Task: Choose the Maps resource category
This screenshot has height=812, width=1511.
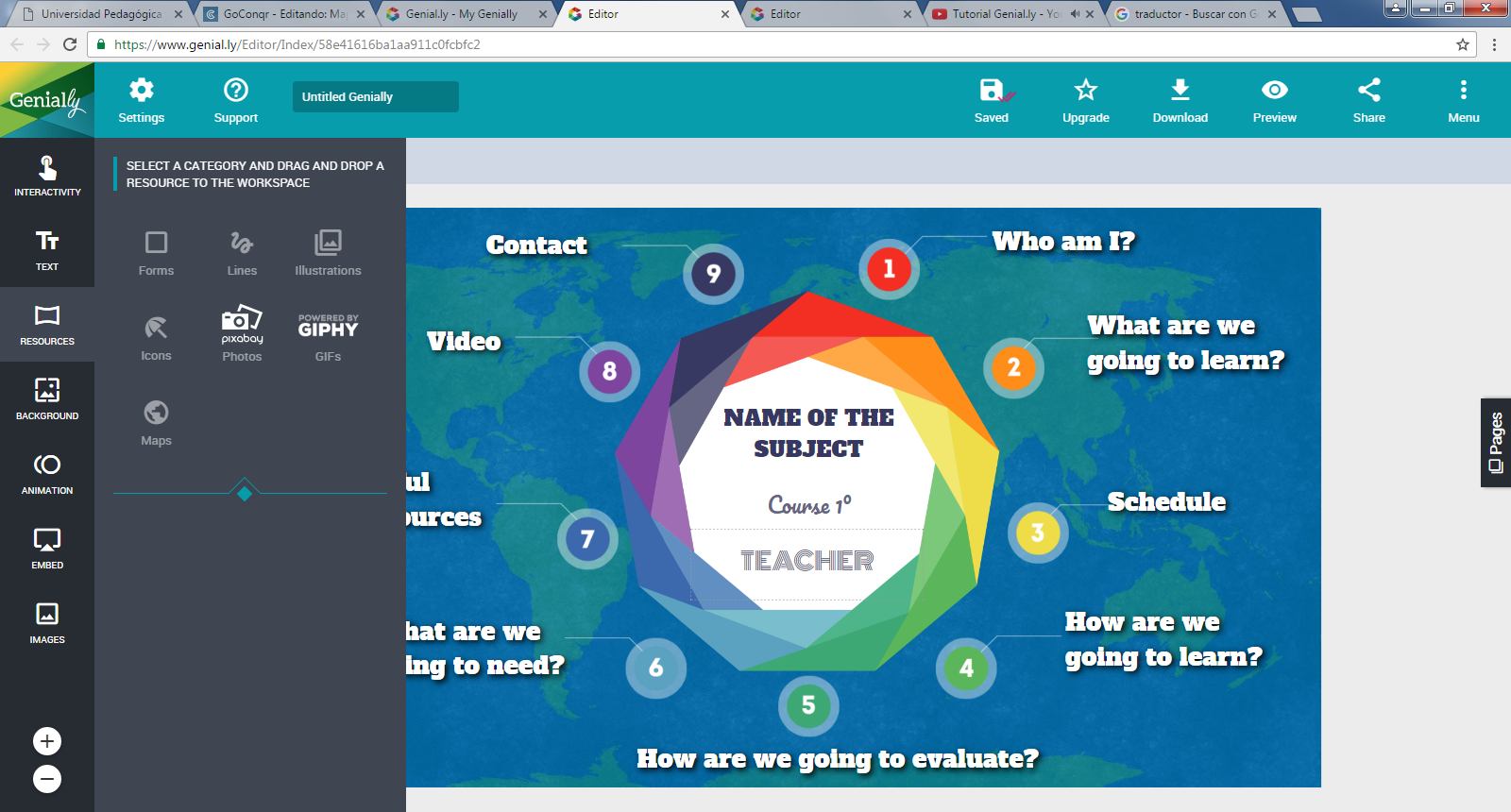Action: 156,423
